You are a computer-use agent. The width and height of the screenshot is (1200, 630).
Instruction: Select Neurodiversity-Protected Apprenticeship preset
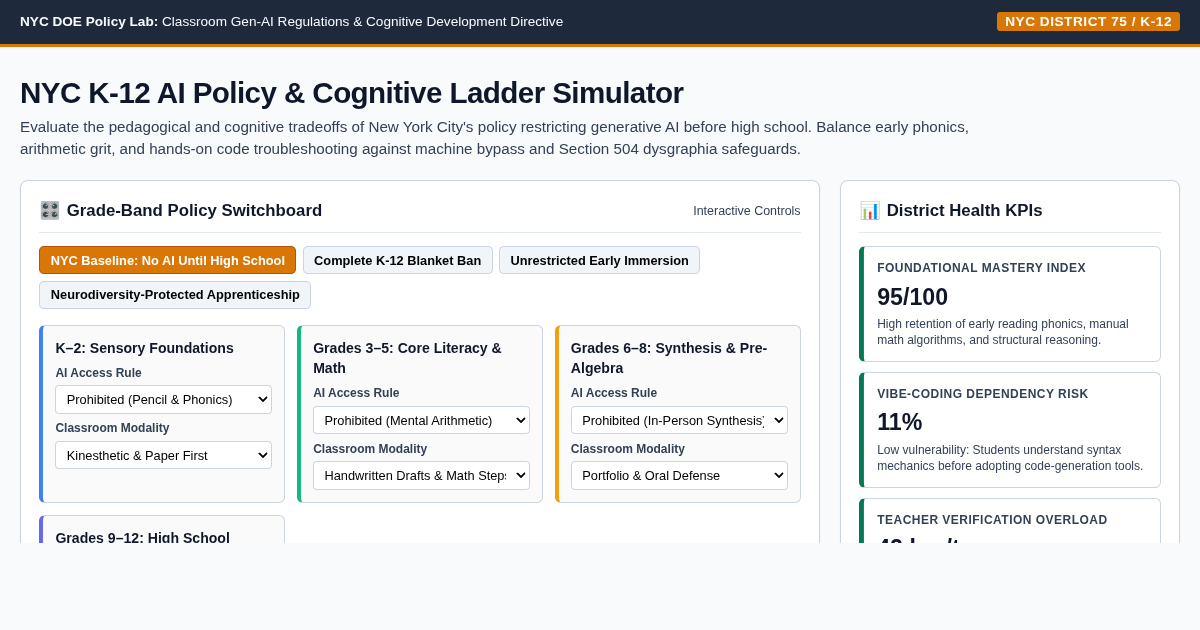pyautogui.click(x=175, y=295)
